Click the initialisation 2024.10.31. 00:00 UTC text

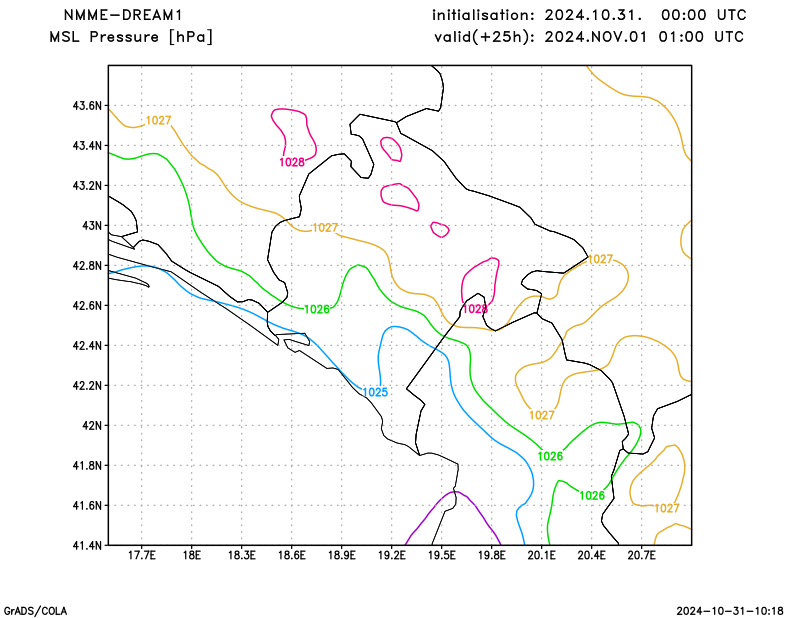pyautogui.click(x=589, y=15)
